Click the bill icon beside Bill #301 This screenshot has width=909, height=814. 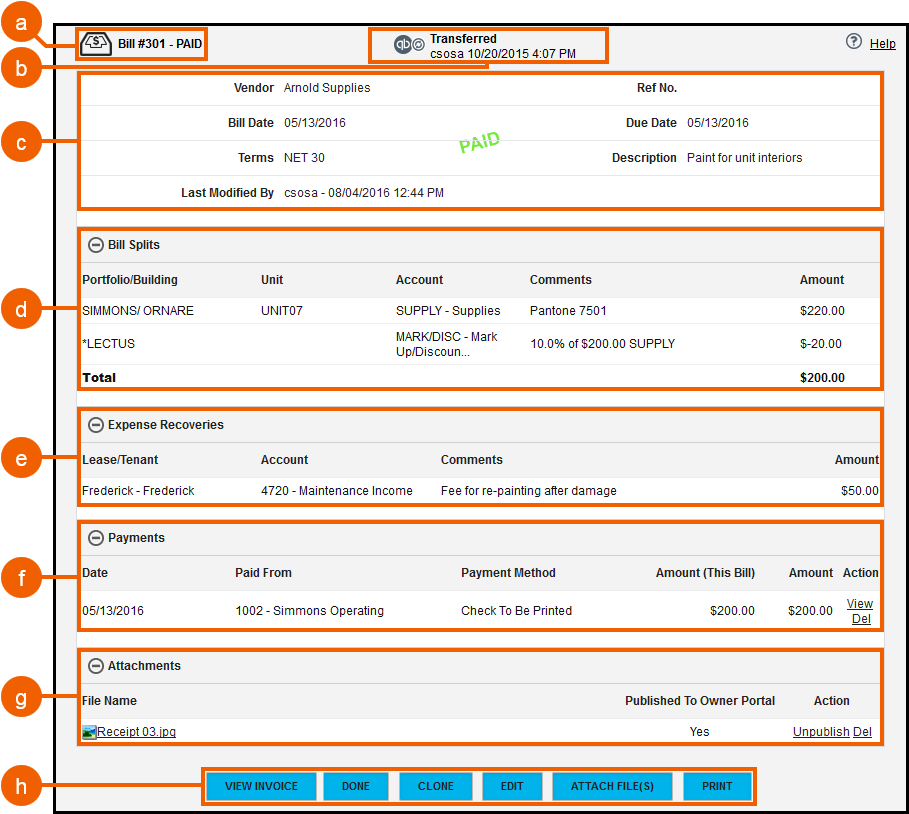tap(96, 43)
